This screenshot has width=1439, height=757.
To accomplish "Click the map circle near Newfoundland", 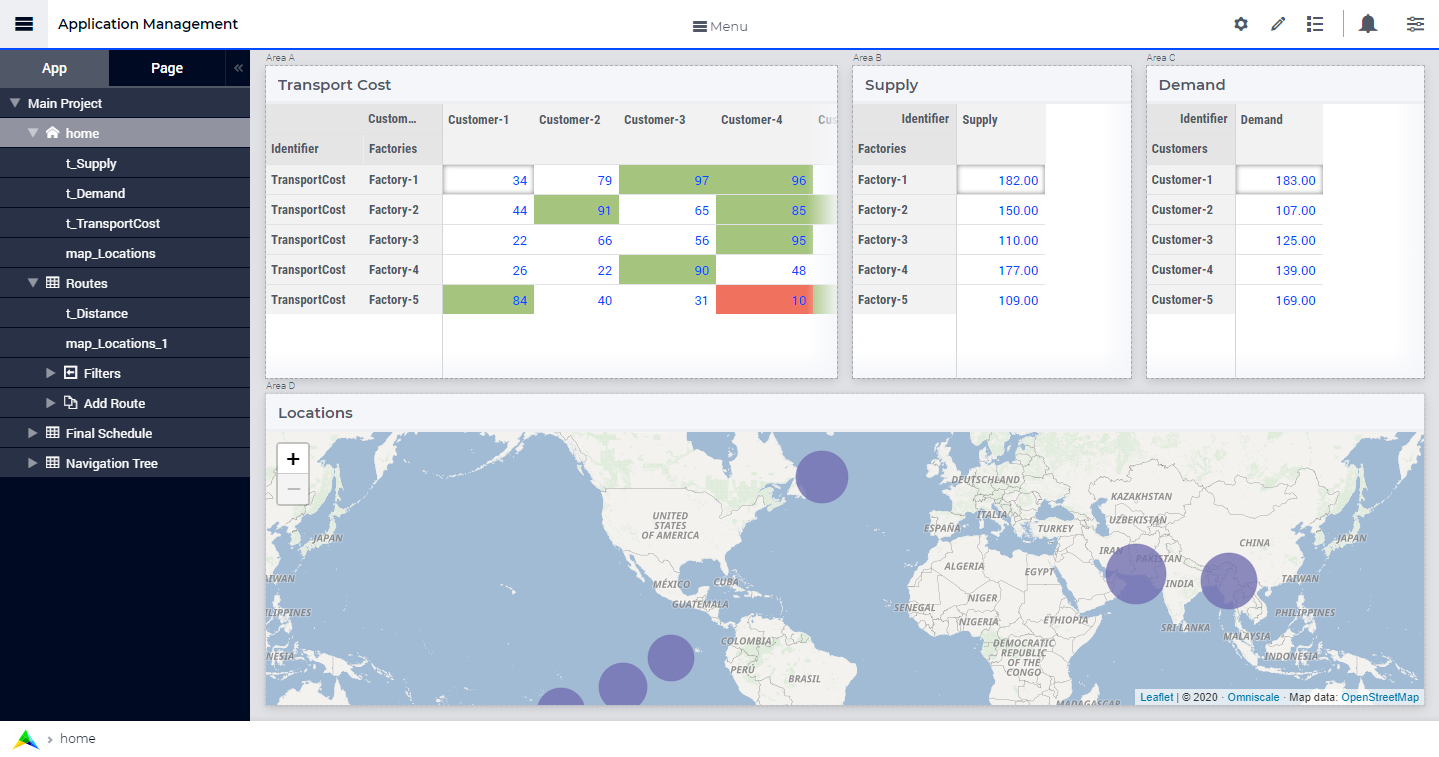I will [821, 477].
